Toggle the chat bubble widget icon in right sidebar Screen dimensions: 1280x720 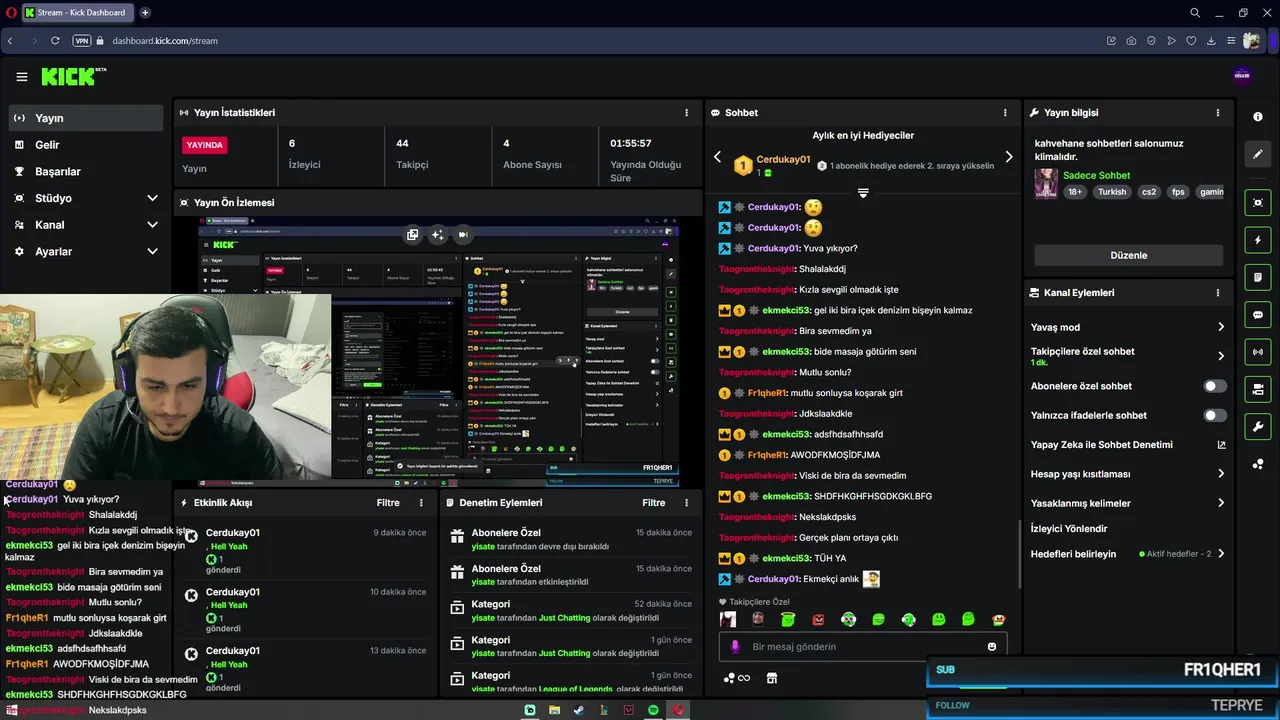[x=1258, y=314]
